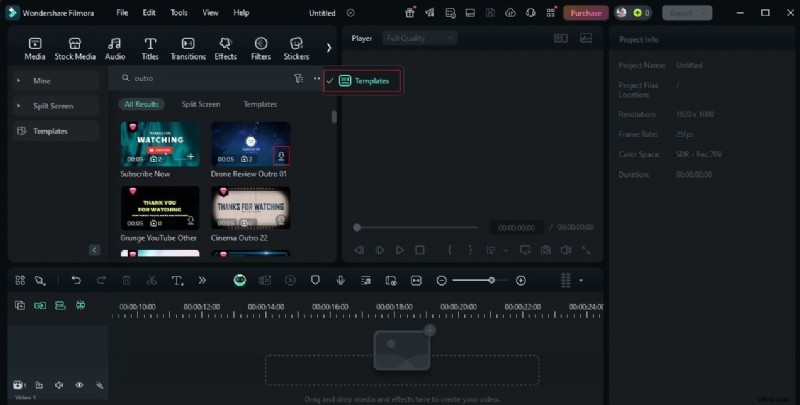Image resolution: width=800 pixels, height=405 pixels.
Task: Open the Transitions tab
Action: tap(188, 48)
